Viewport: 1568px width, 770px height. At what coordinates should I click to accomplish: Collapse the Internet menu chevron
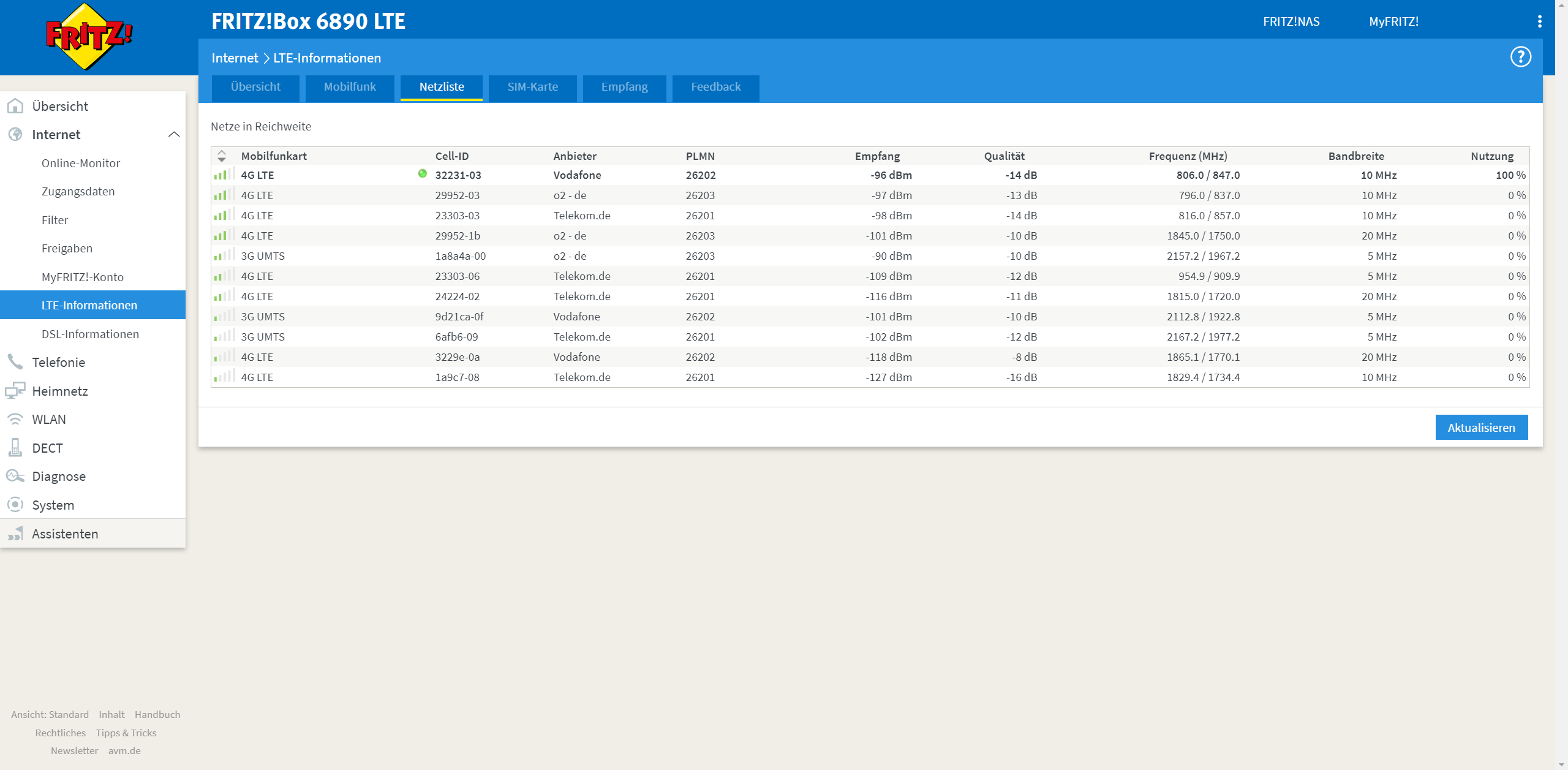(x=174, y=134)
